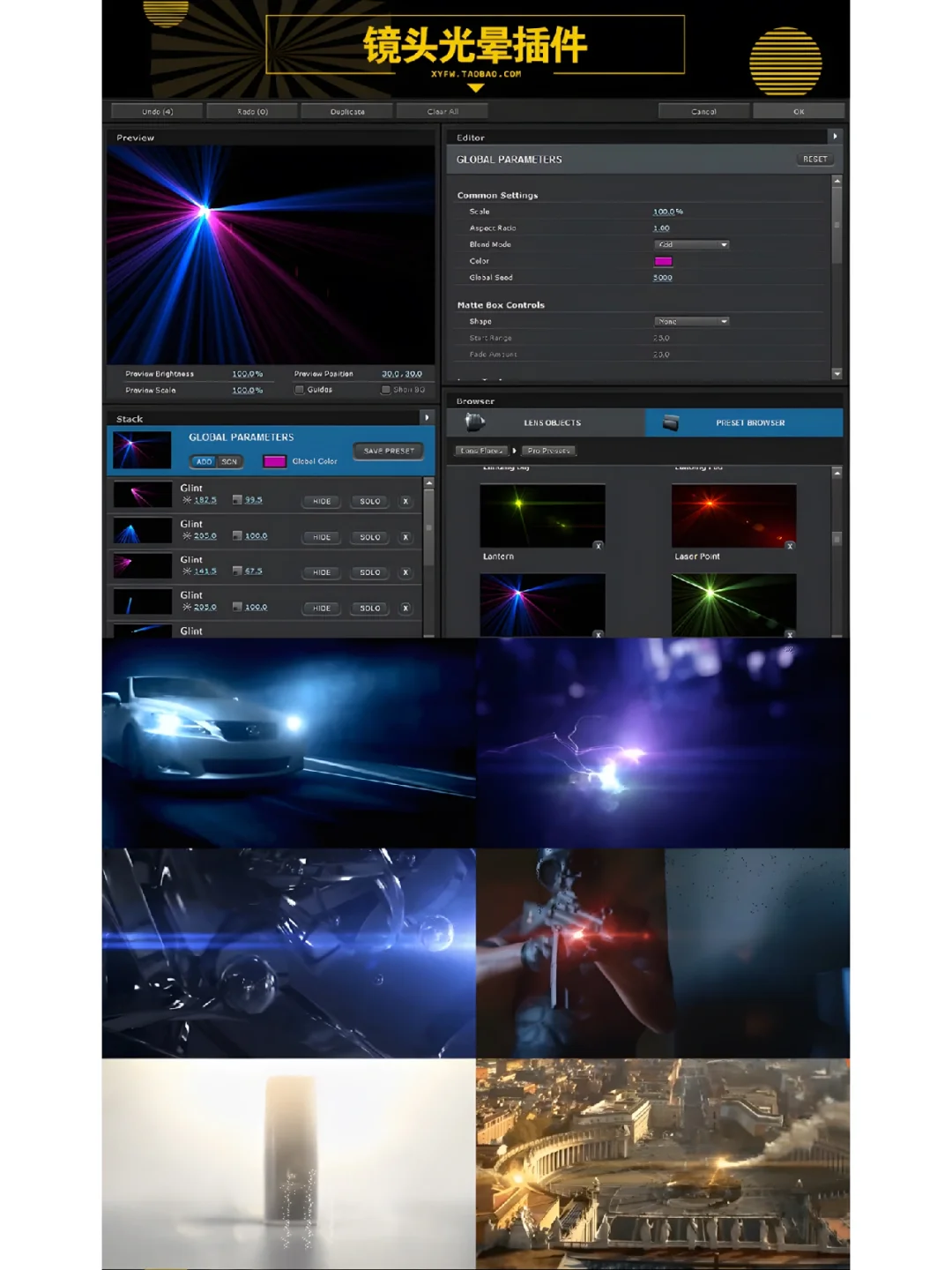Viewport: 952px width, 1270px height.
Task: Click the Aspect Ratio value 1.00
Action: tap(661, 228)
